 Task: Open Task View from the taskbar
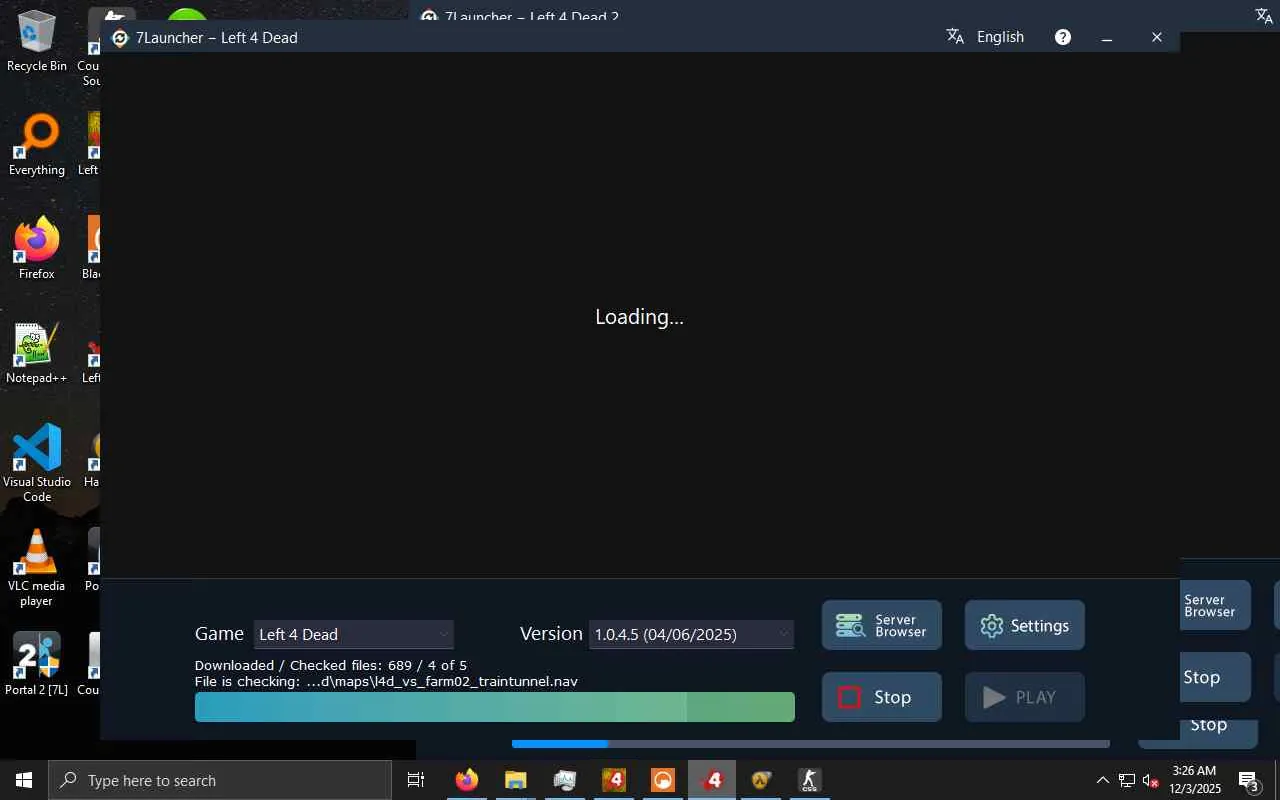click(x=416, y=780)
